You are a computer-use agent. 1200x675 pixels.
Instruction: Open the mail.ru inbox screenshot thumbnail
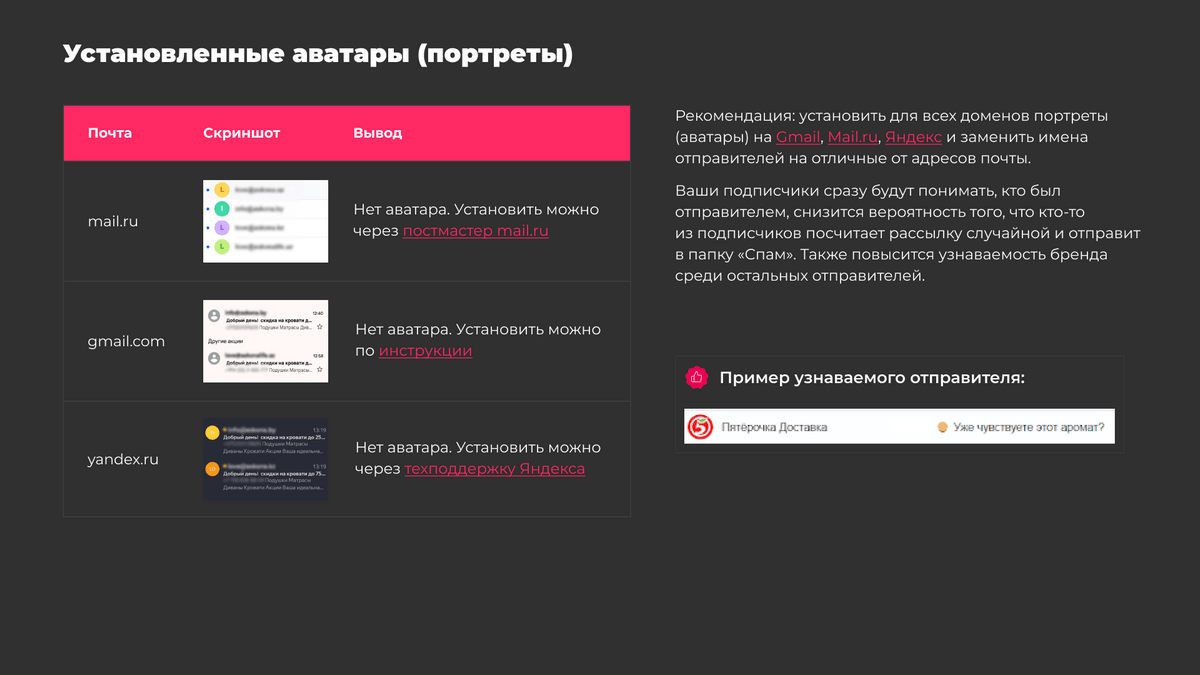(265, 221)
